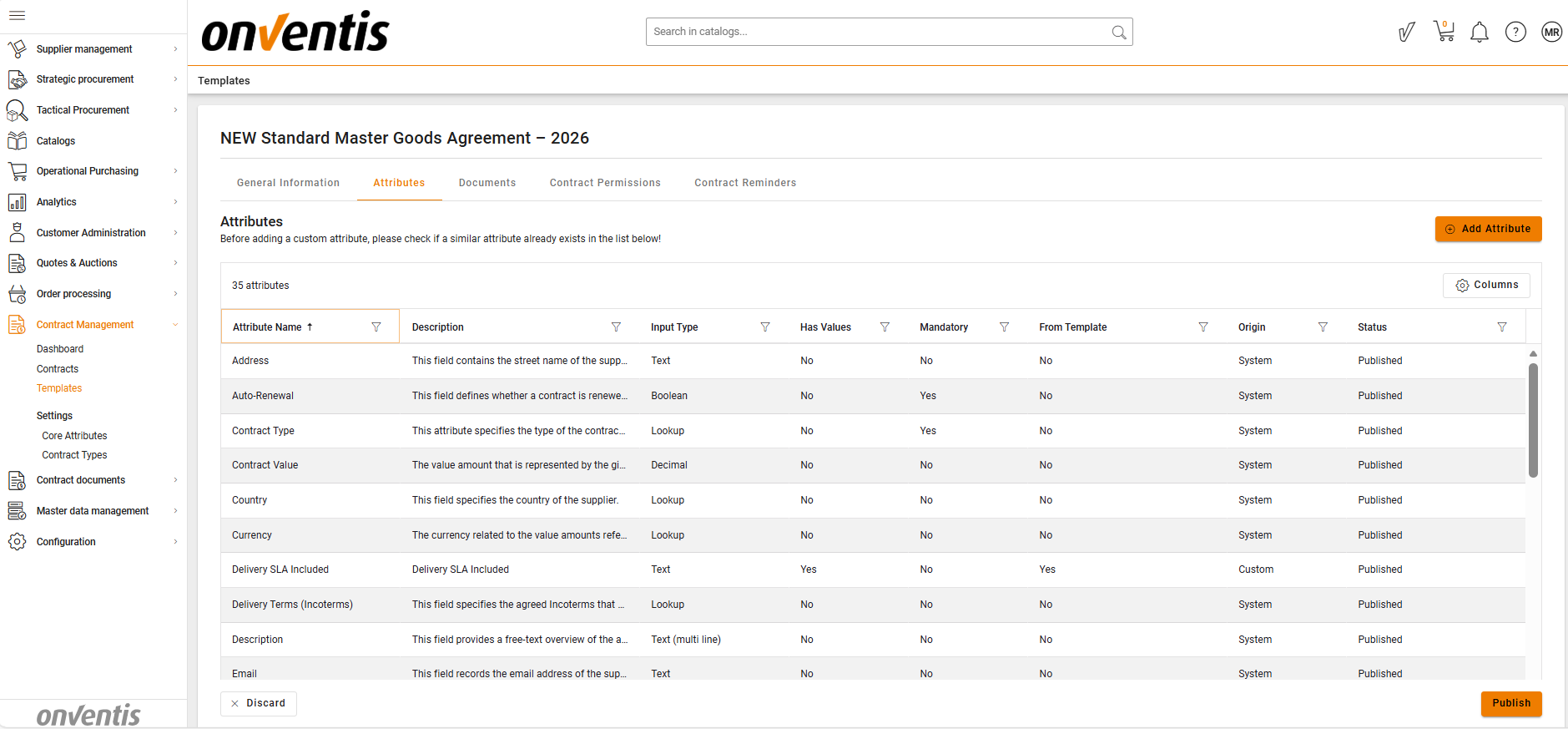
Task: Click the magnifier icon in catalog search
Action: tap(1118, 32)
